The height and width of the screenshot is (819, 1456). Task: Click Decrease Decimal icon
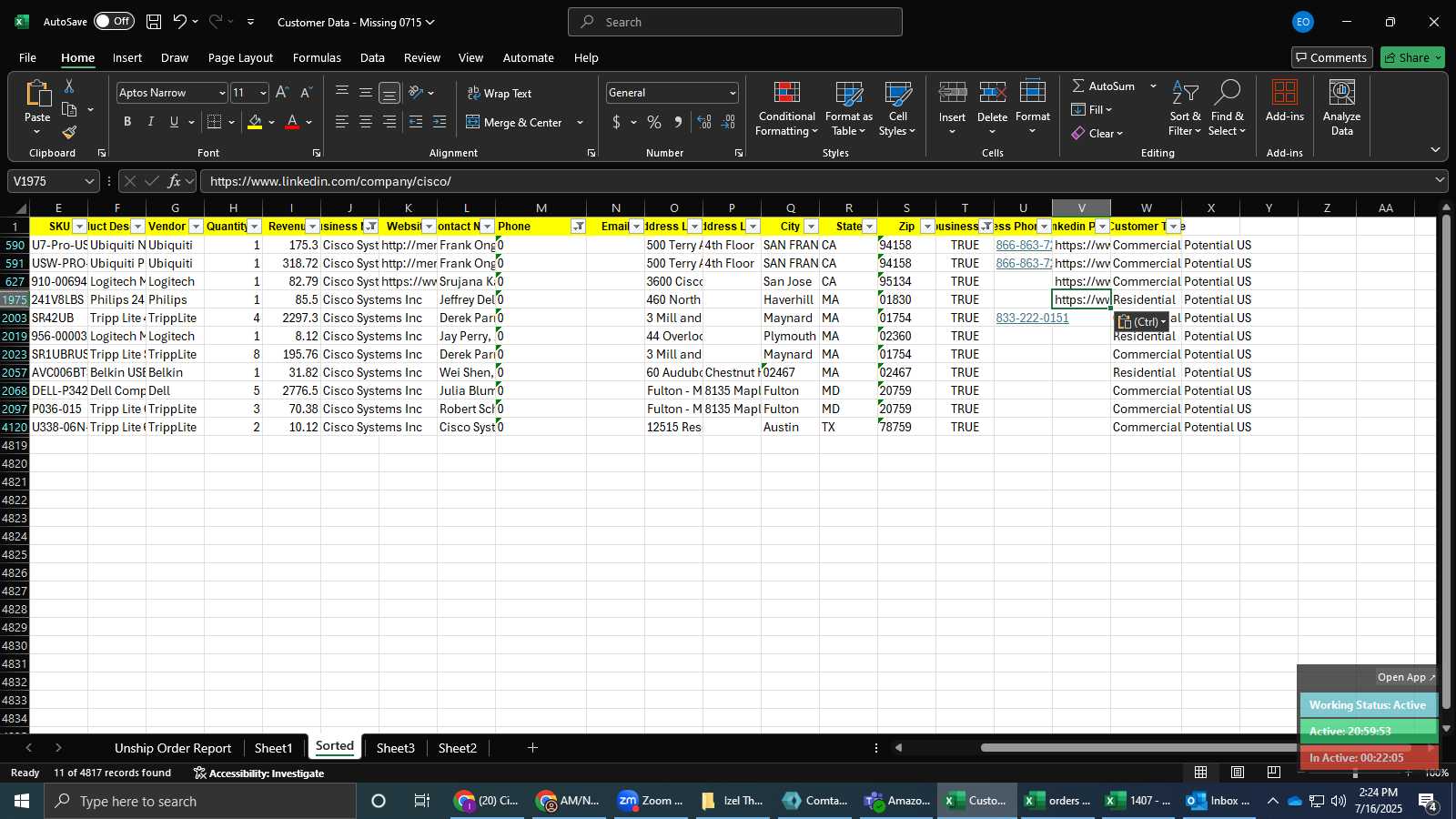[728, 122]
